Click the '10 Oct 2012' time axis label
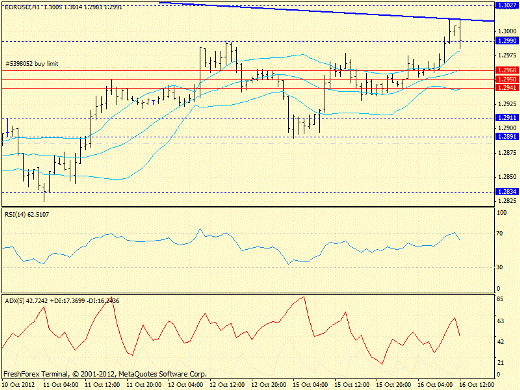The width and height of the screenshot is (520, 390). [x=19, y=385]
